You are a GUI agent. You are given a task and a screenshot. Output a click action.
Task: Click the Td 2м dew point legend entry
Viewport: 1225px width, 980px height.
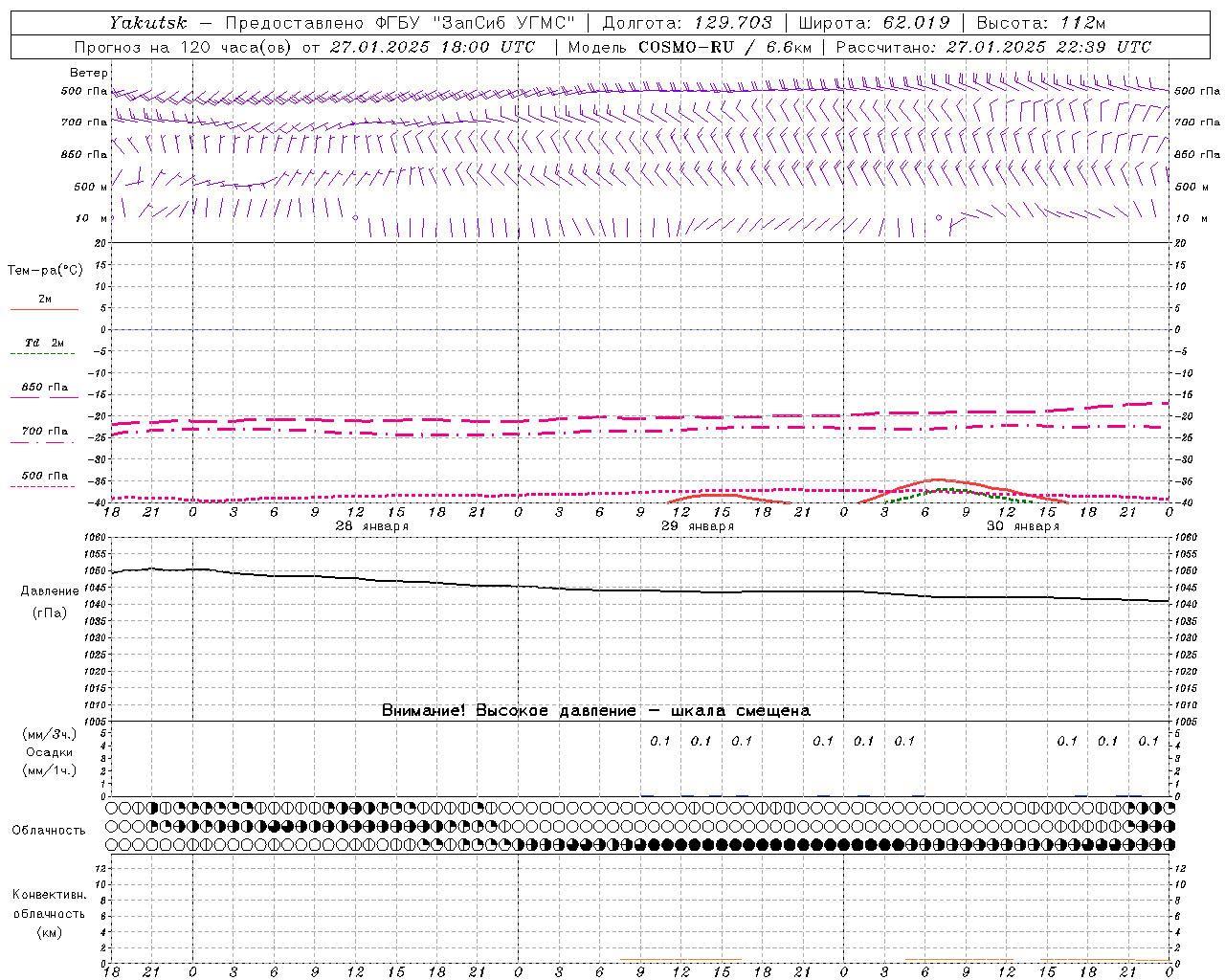[x=43, y=345]
